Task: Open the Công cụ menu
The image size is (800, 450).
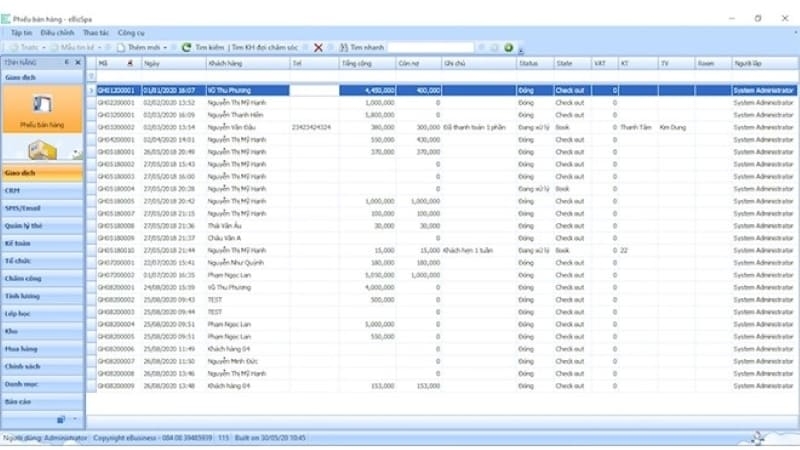Action: pyautogui.click(x=130, y=33)
